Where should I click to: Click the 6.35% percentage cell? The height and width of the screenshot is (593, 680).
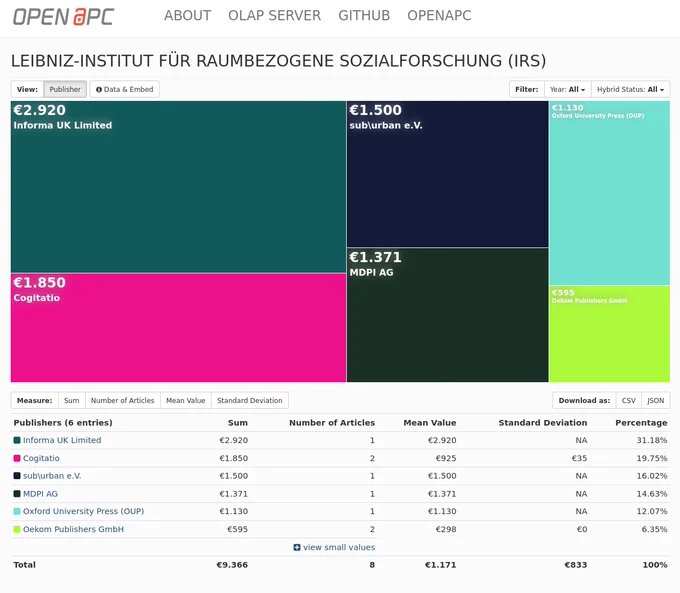click(x=654, y=529)
